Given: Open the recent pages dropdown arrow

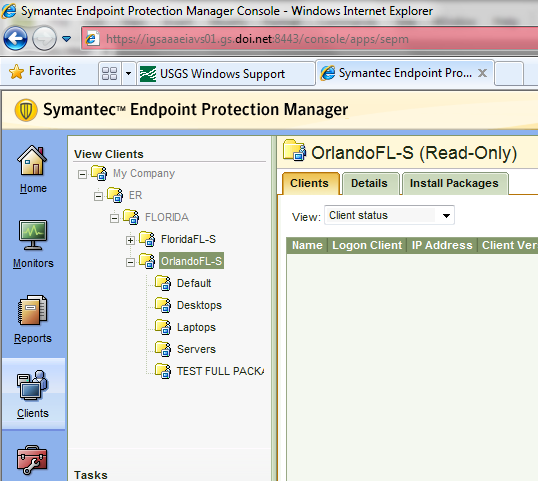Looking at the screenshot, I should [67, 38].
